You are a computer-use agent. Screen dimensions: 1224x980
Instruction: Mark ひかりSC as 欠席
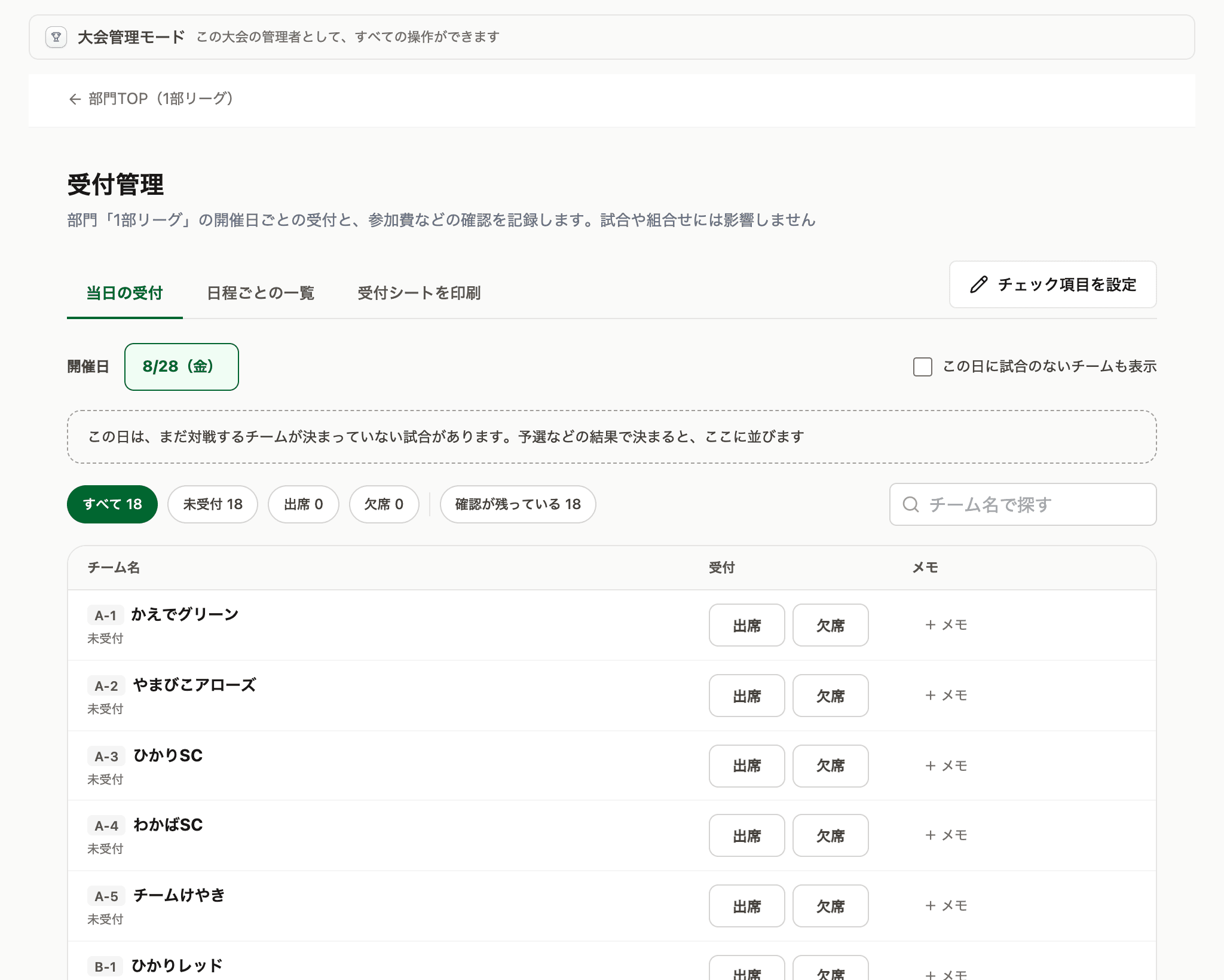pyautogui.click(x=831, y=766)
